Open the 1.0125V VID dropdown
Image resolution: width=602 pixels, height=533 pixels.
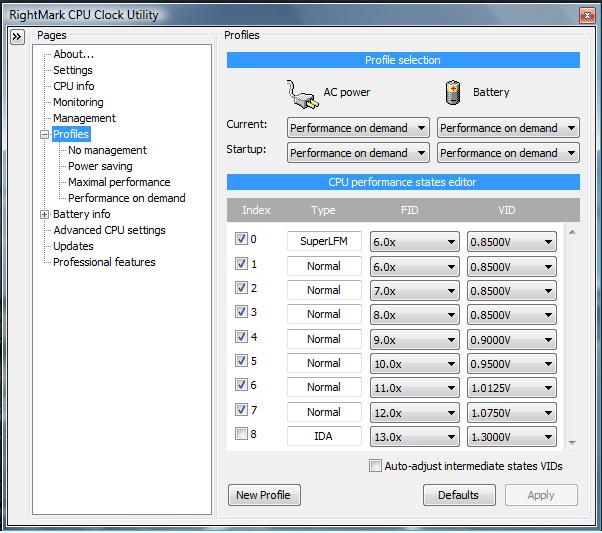click(512, 387)
